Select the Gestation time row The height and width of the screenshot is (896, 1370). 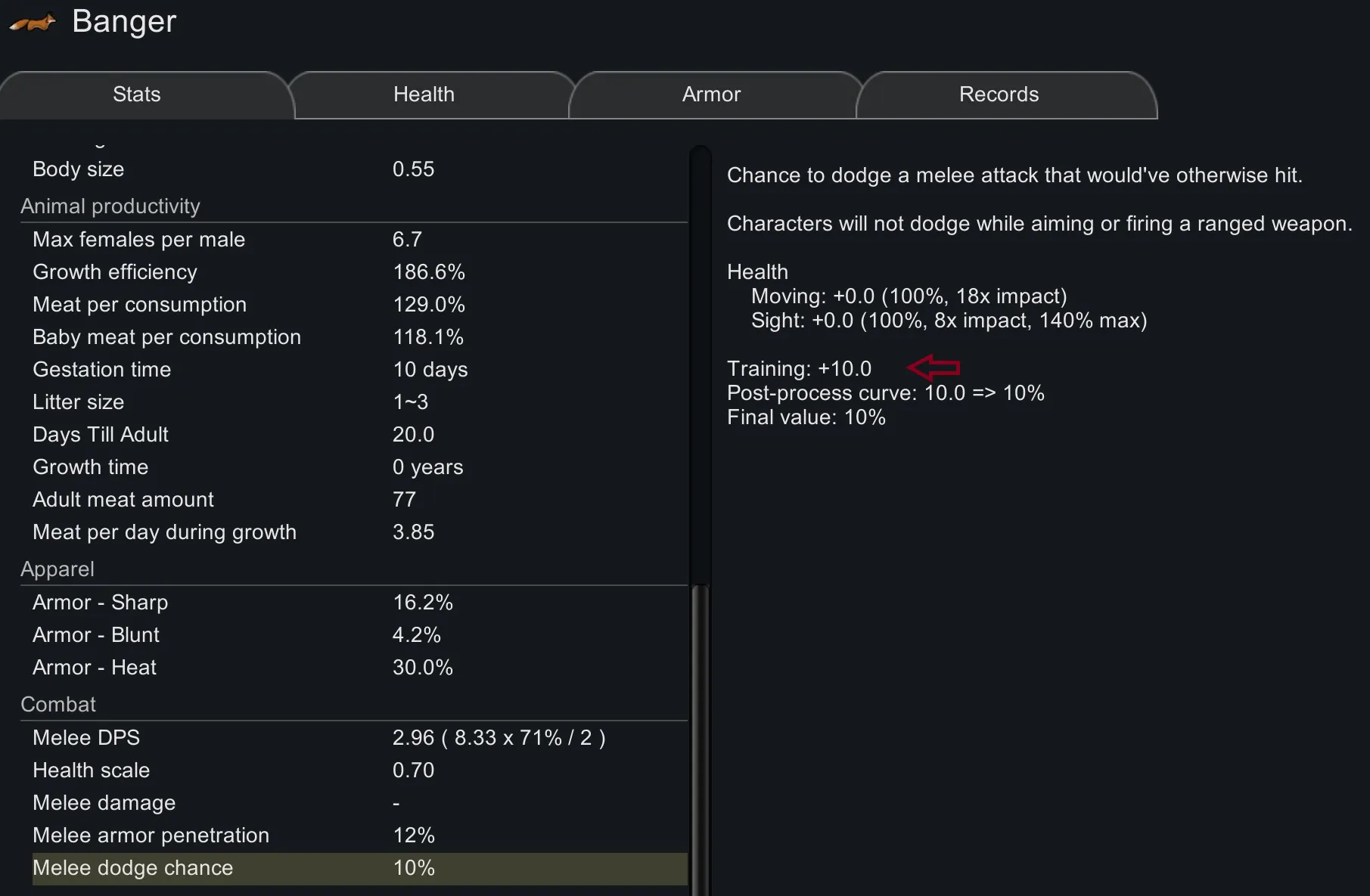pyautogui.click(x=359, y=370)
